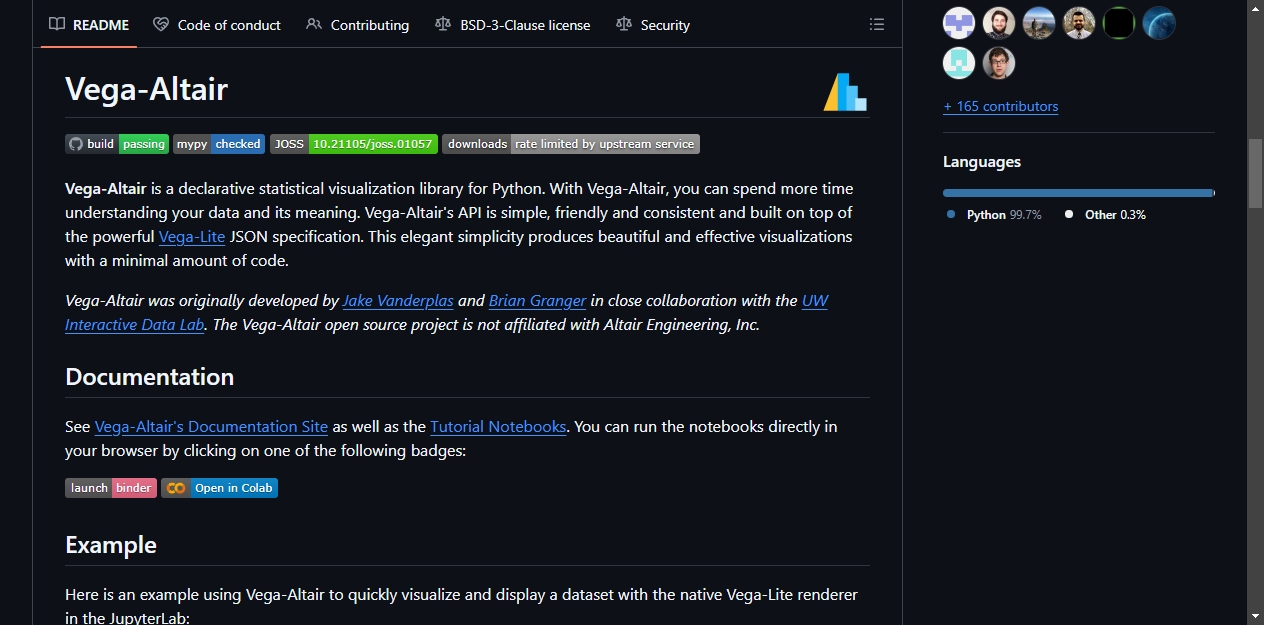The image size is (1264, 625).
Task: Open the Security tab
Action: 653,25
